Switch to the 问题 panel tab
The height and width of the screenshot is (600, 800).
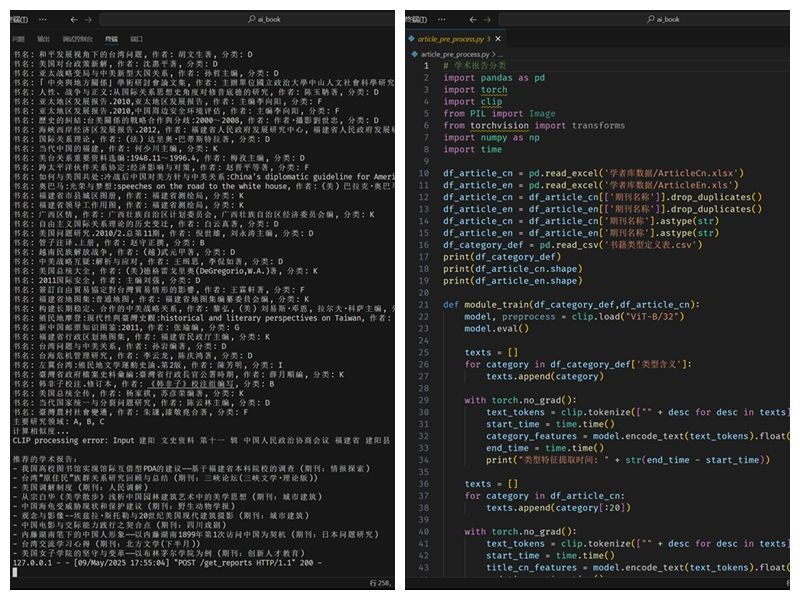[18, 39]
